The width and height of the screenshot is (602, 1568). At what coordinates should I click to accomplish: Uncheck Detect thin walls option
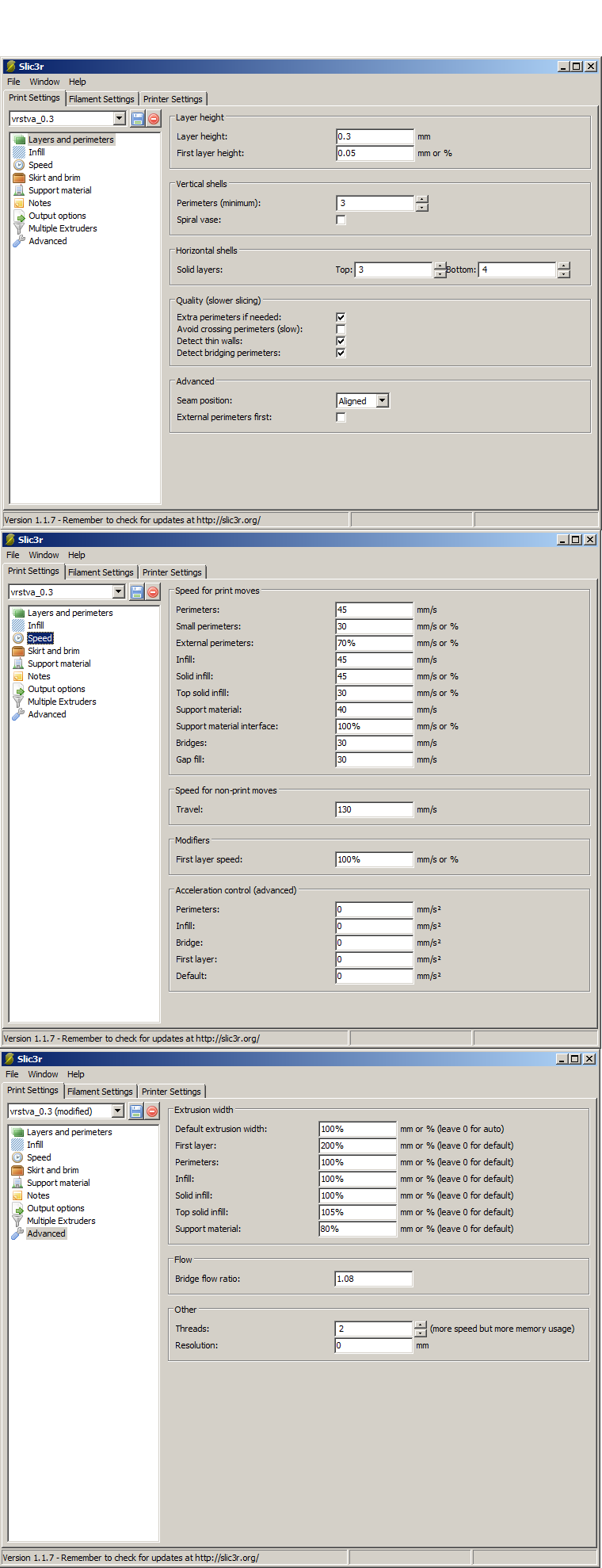[x=341, y=341]
